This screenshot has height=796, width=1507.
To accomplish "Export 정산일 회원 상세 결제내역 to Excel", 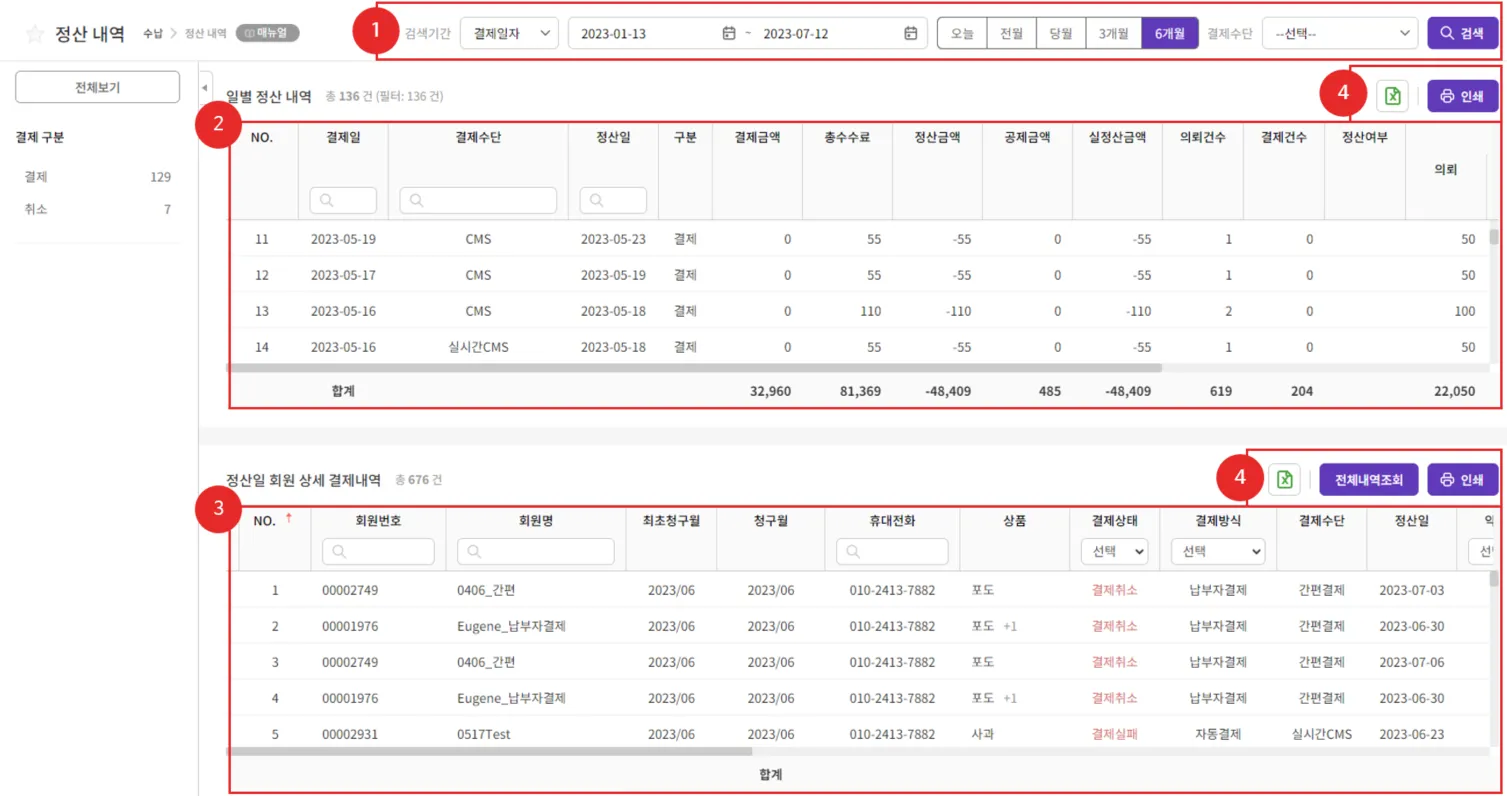I will [x=1284, y=479].
